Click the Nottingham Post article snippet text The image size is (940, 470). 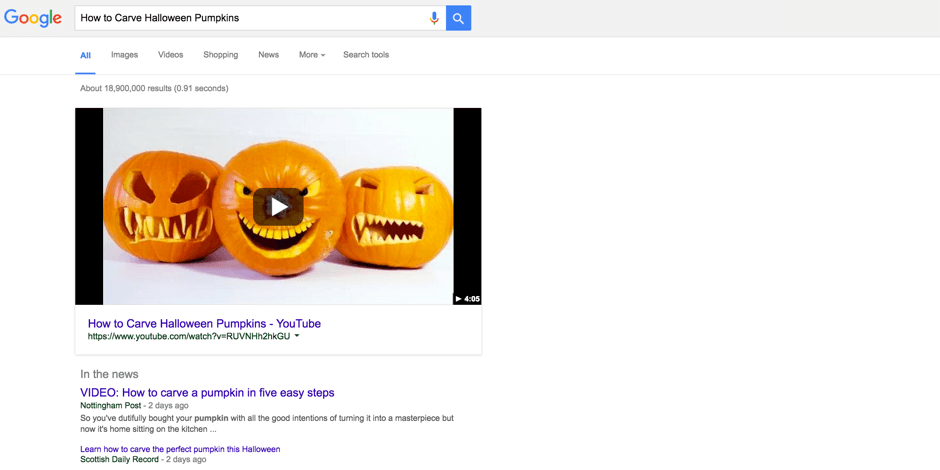pyautogui.click(x=267, y=423)
